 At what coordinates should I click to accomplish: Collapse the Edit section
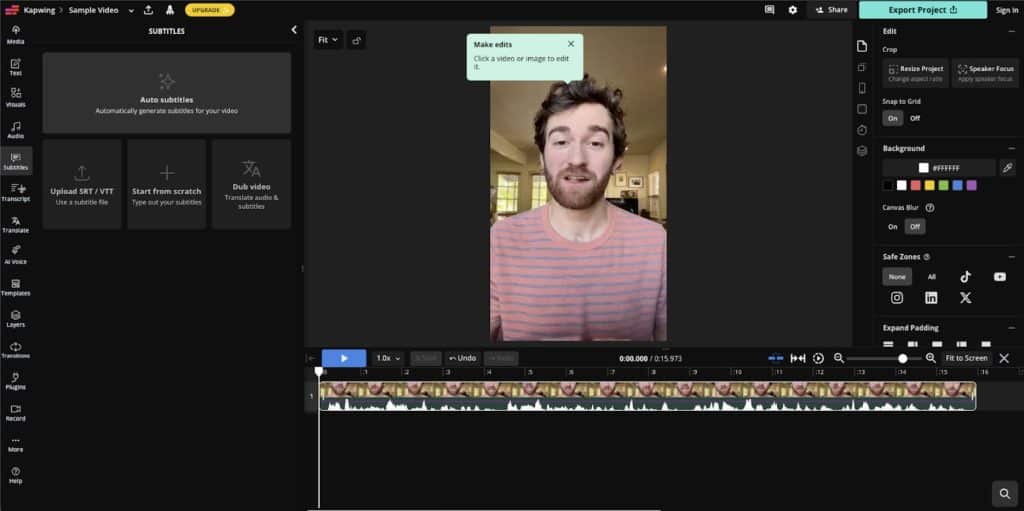click(x=1012, y=31)
